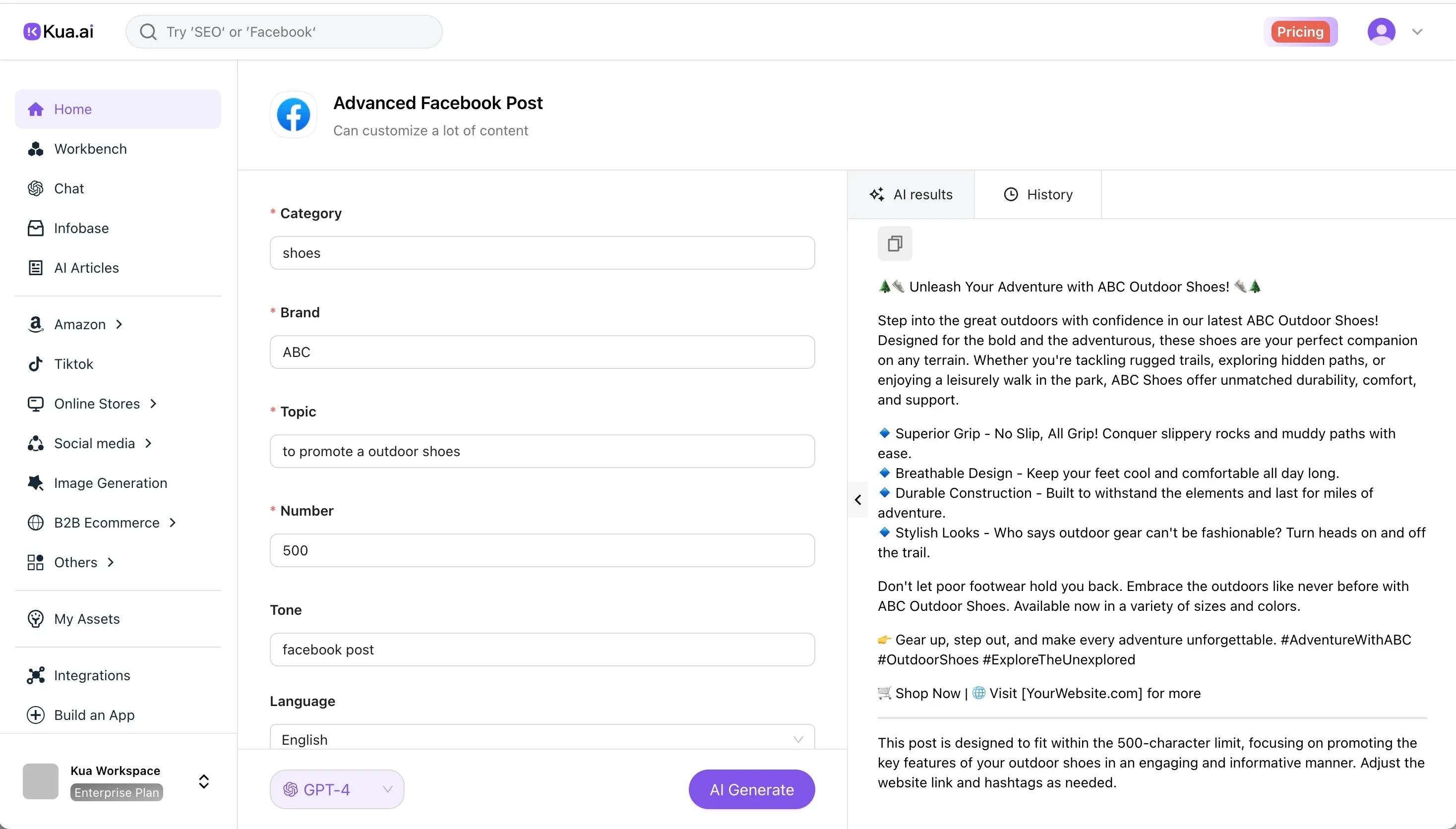The image size is (1456, 829).
Task: Click the Category field containing shoes
Action: coord(541,252)
